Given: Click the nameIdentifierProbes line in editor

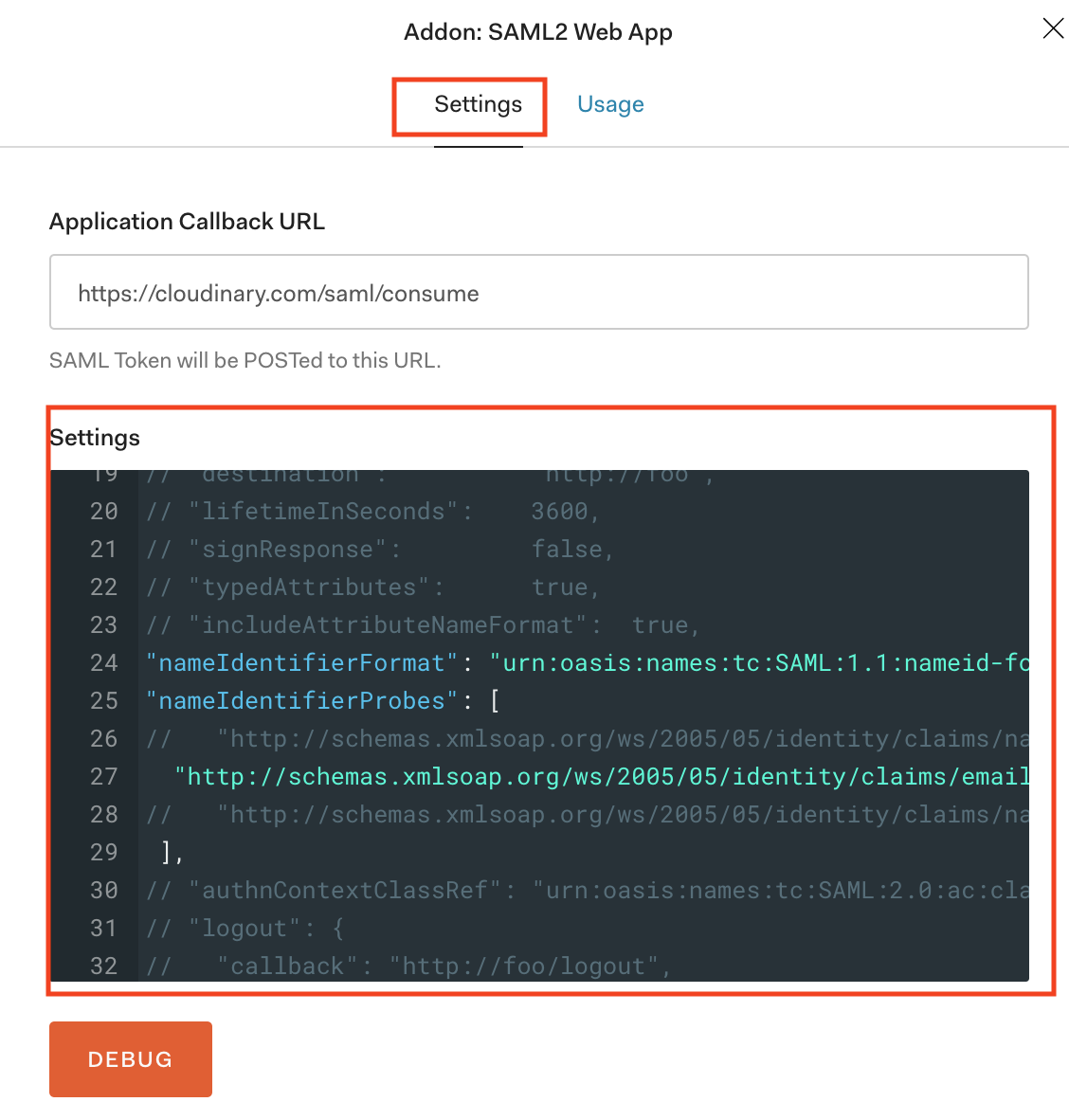Looking at the screenshot, I should [322, 701].
